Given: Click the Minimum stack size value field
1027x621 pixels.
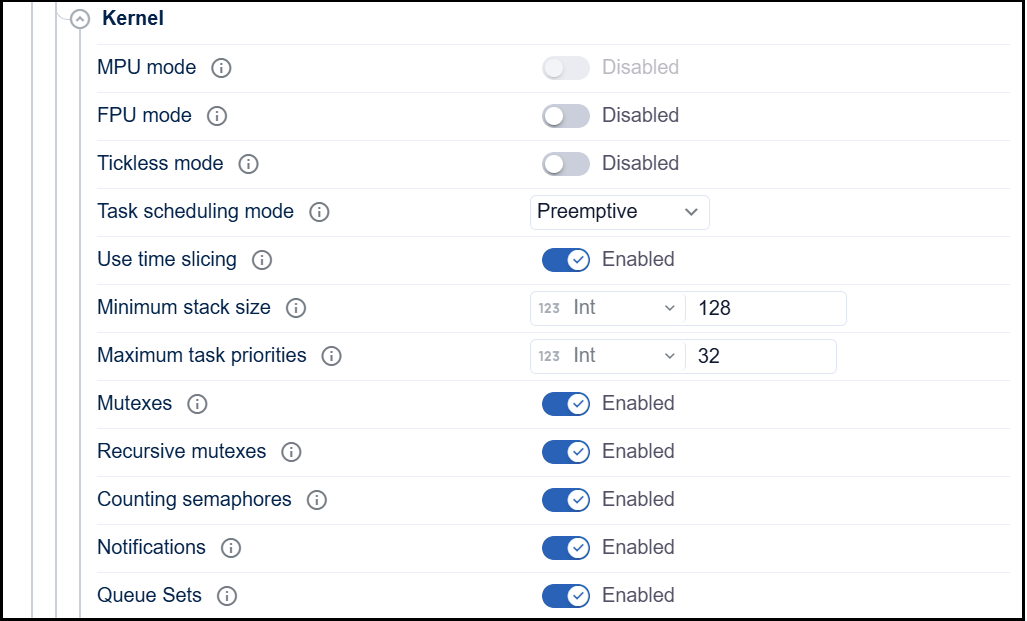Looking at the screenshot, I should point(765,308).
